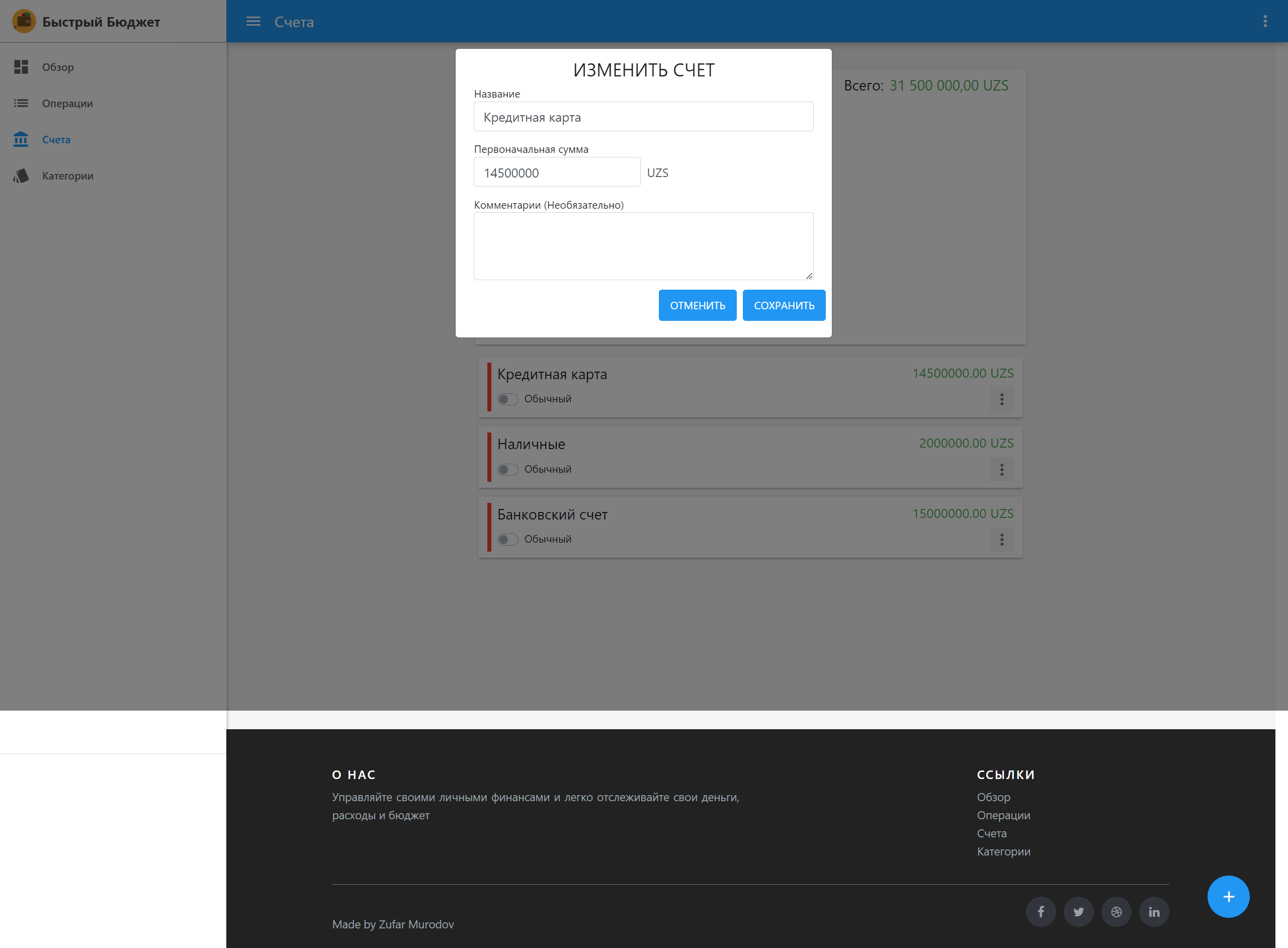Click the Dribbble social icon in footer
Image resolution: width=1288 pixels, height=948 pixels.
click(1116, 911)
